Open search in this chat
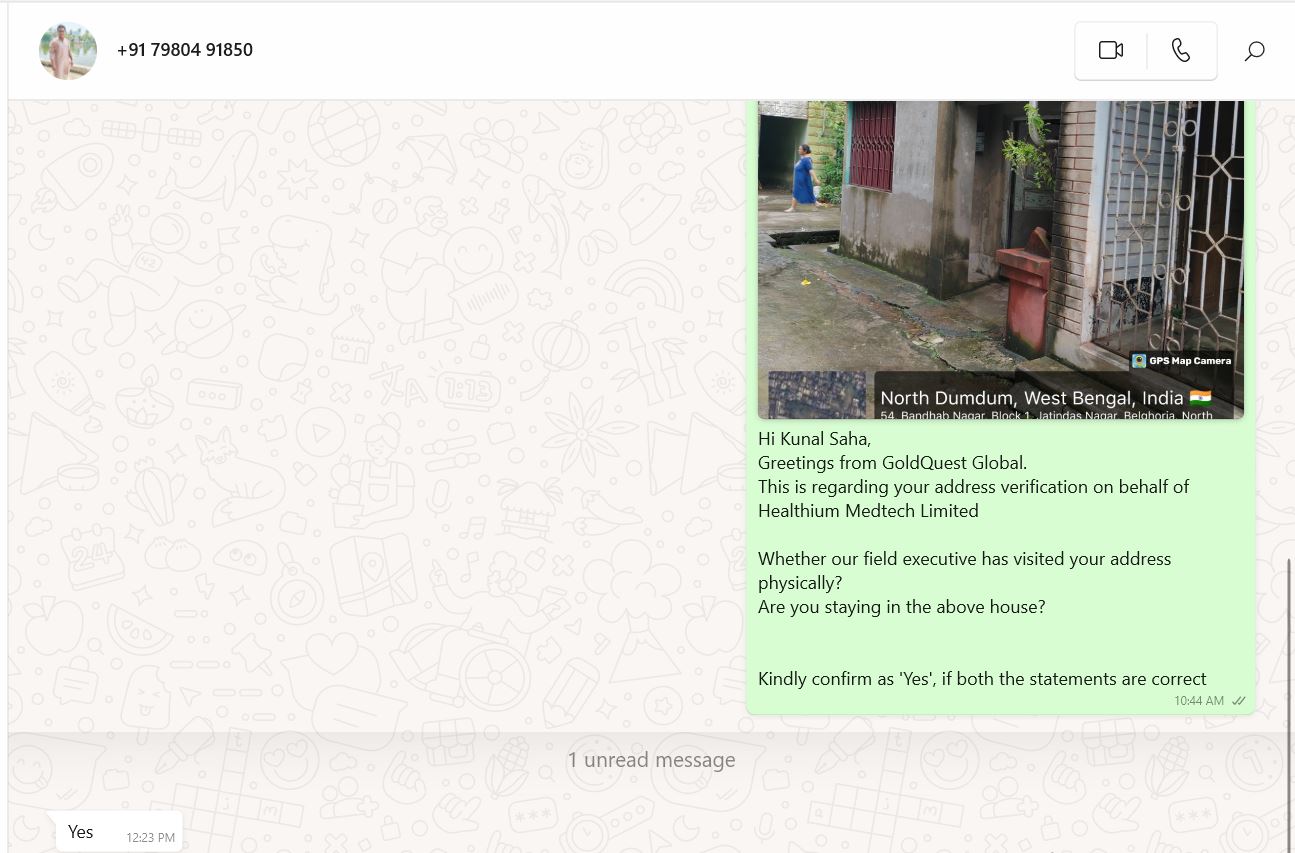 point(1254,51)
